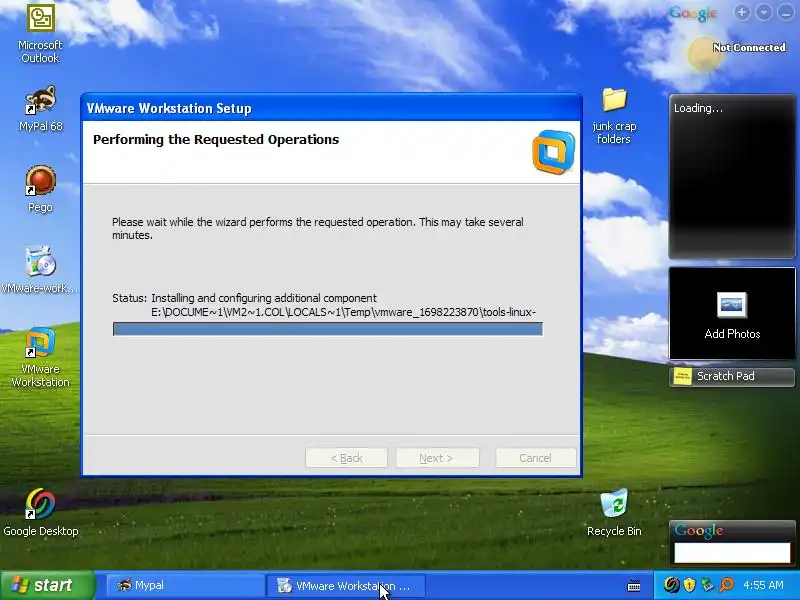This screenshot has height=600, width=800.
Task: Select the VMware Workstation desktop shortcut
Action: tap(40, 358)
